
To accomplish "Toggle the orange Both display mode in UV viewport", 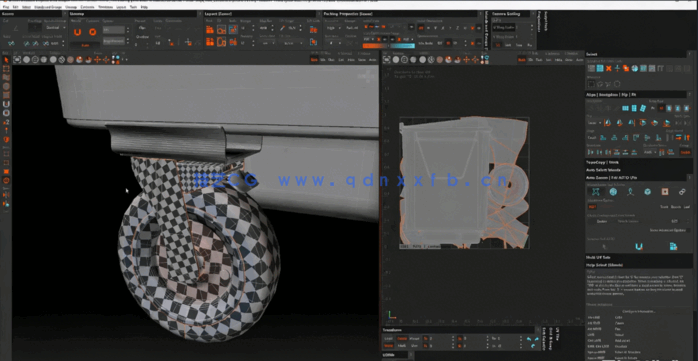I will click(521, 60).
